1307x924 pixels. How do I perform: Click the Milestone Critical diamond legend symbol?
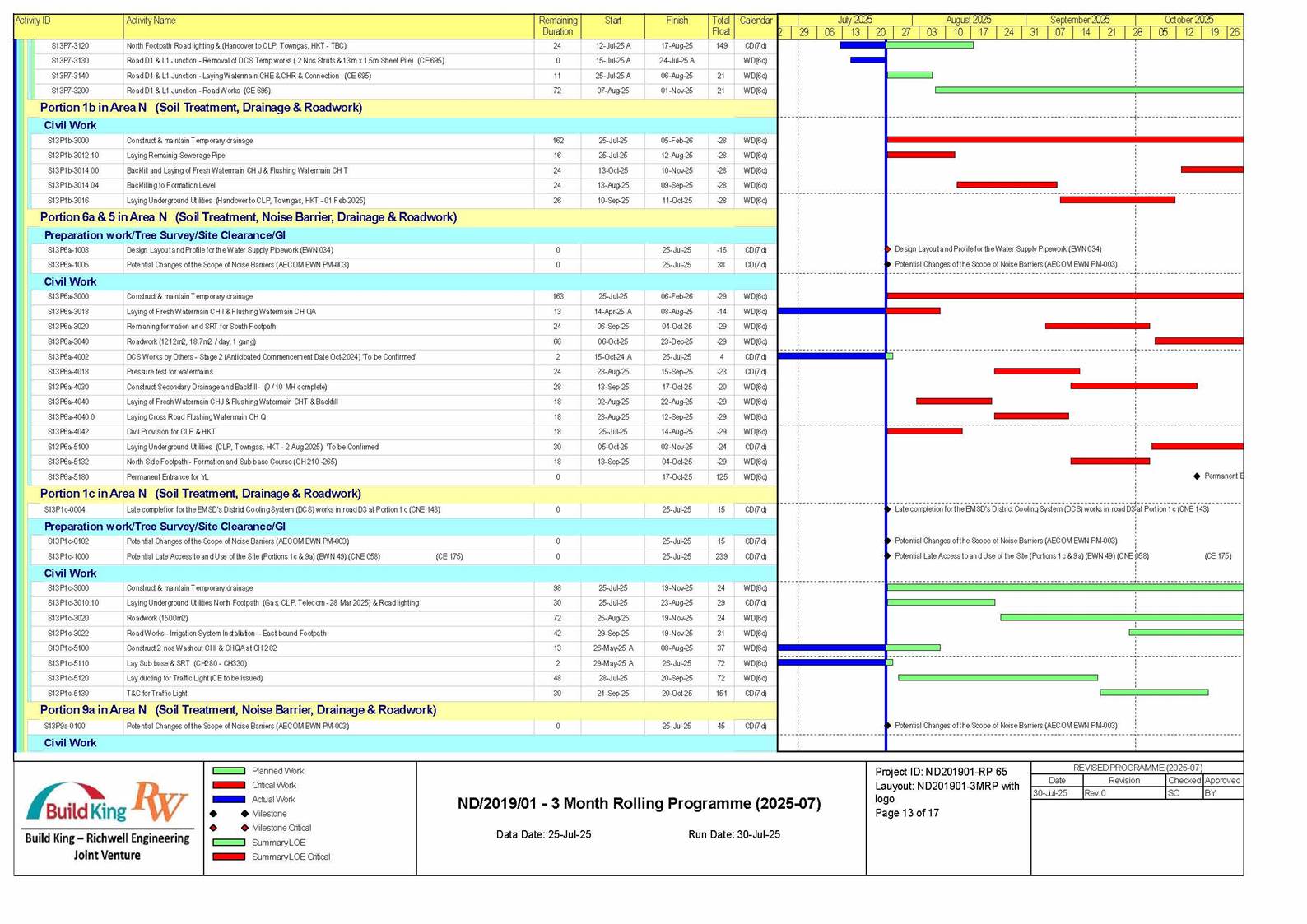[229, 828]
